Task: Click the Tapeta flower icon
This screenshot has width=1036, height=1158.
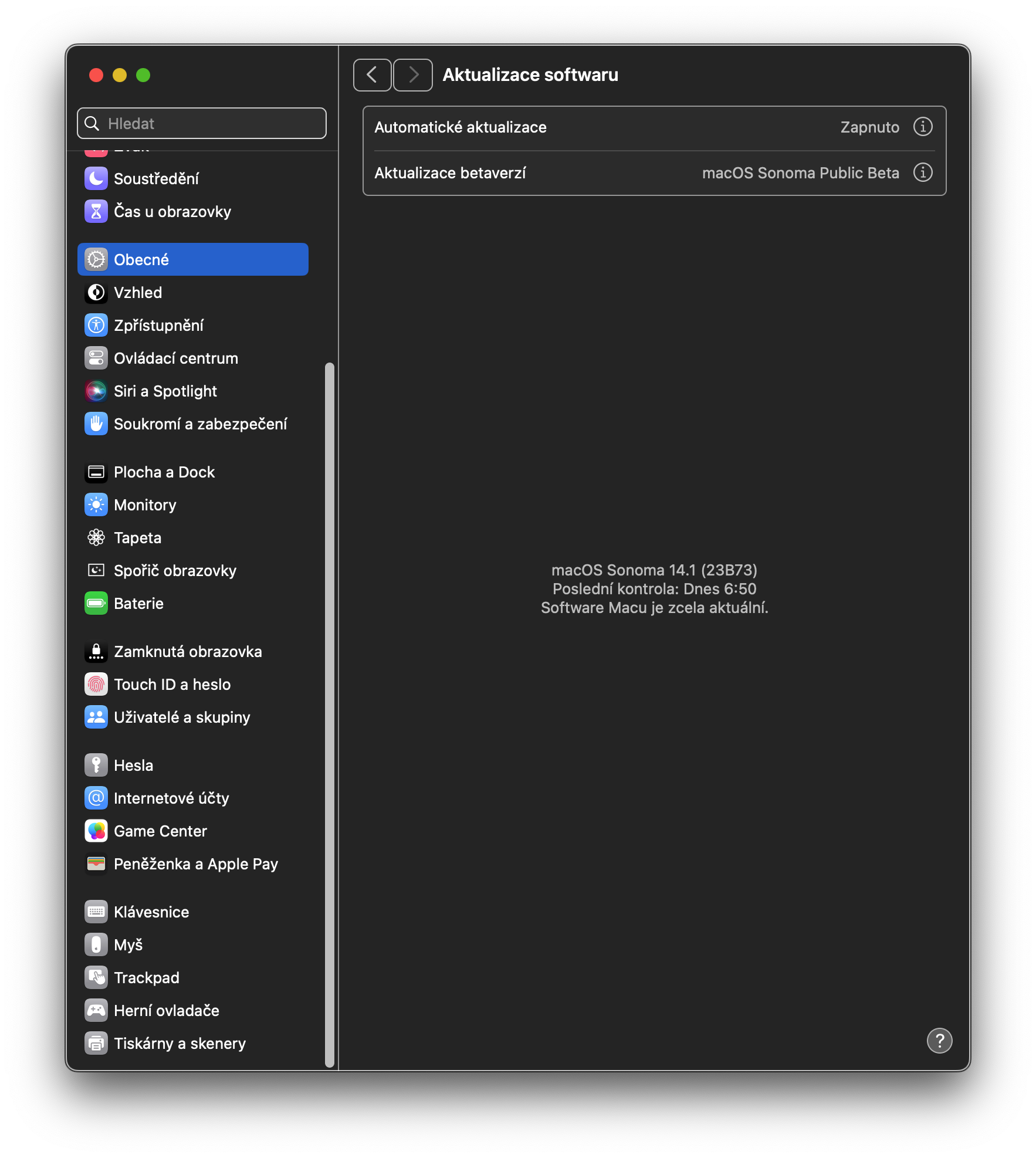Action: [96, 537]
